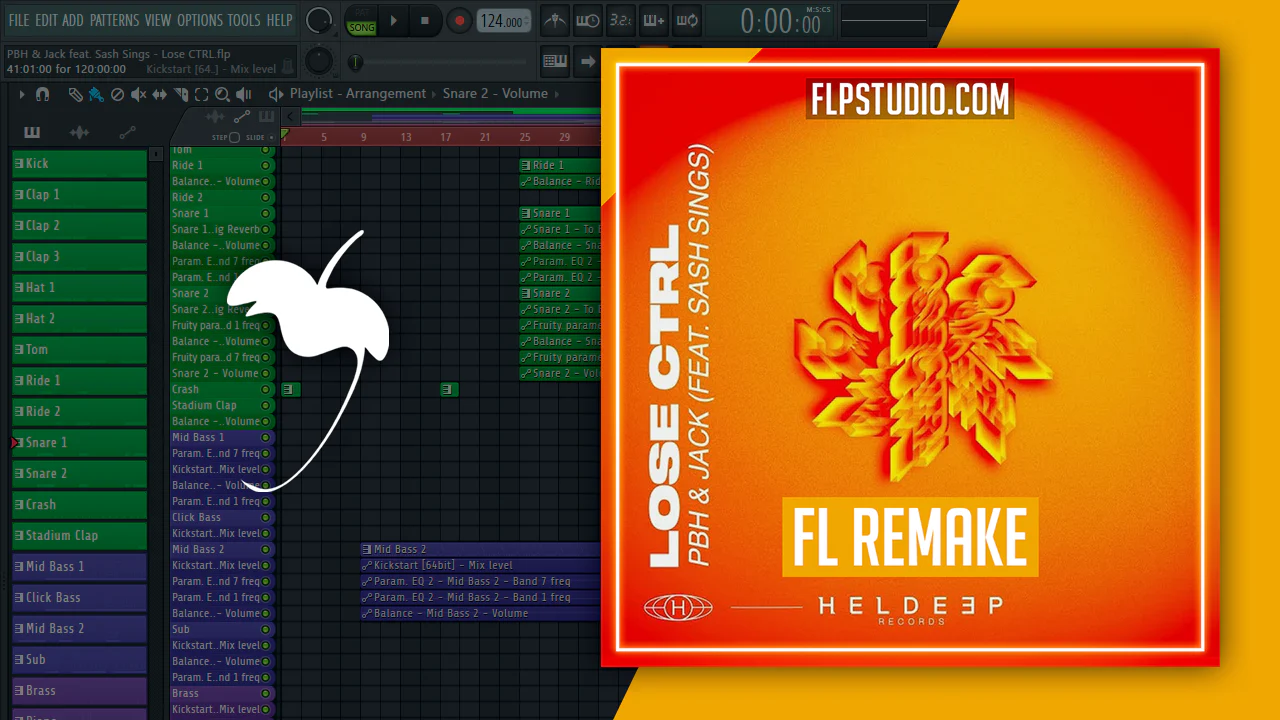The height and width of the screenshot is (720, 1280).
Task: Click the main volume knob
Action: click(x=319, y=20)
